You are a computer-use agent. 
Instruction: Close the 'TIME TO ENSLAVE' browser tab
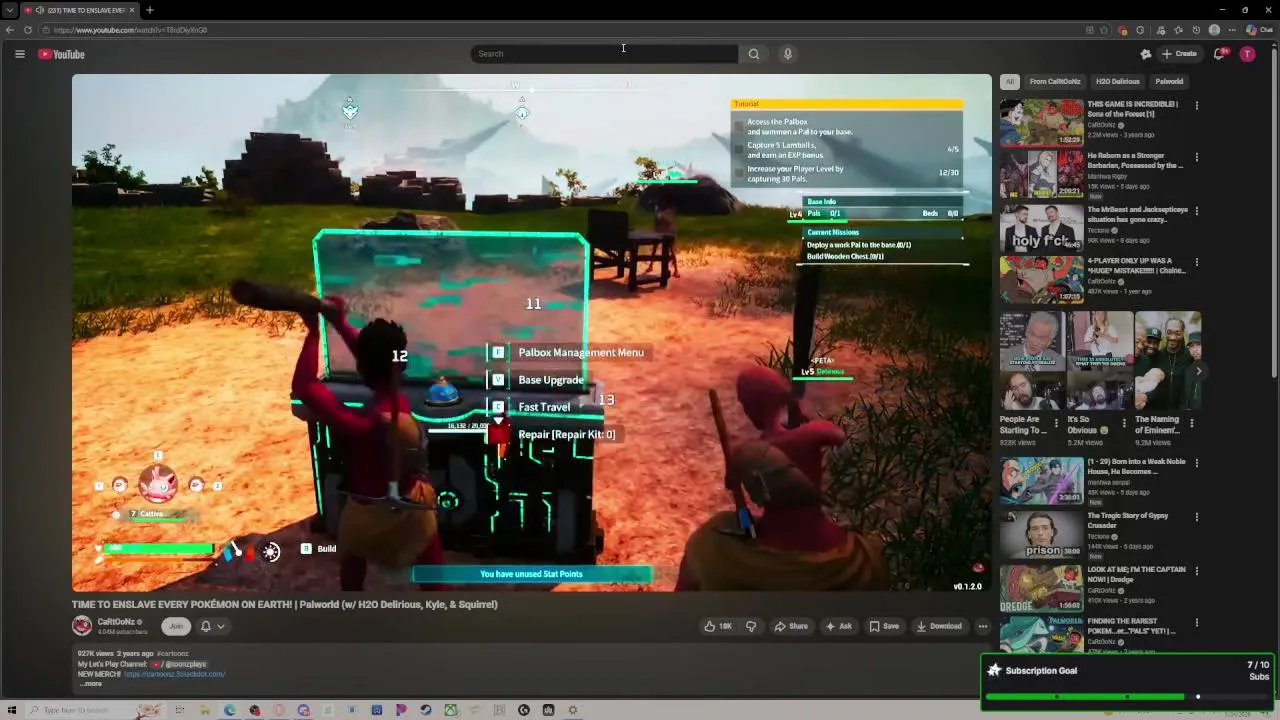click(133, 10)
